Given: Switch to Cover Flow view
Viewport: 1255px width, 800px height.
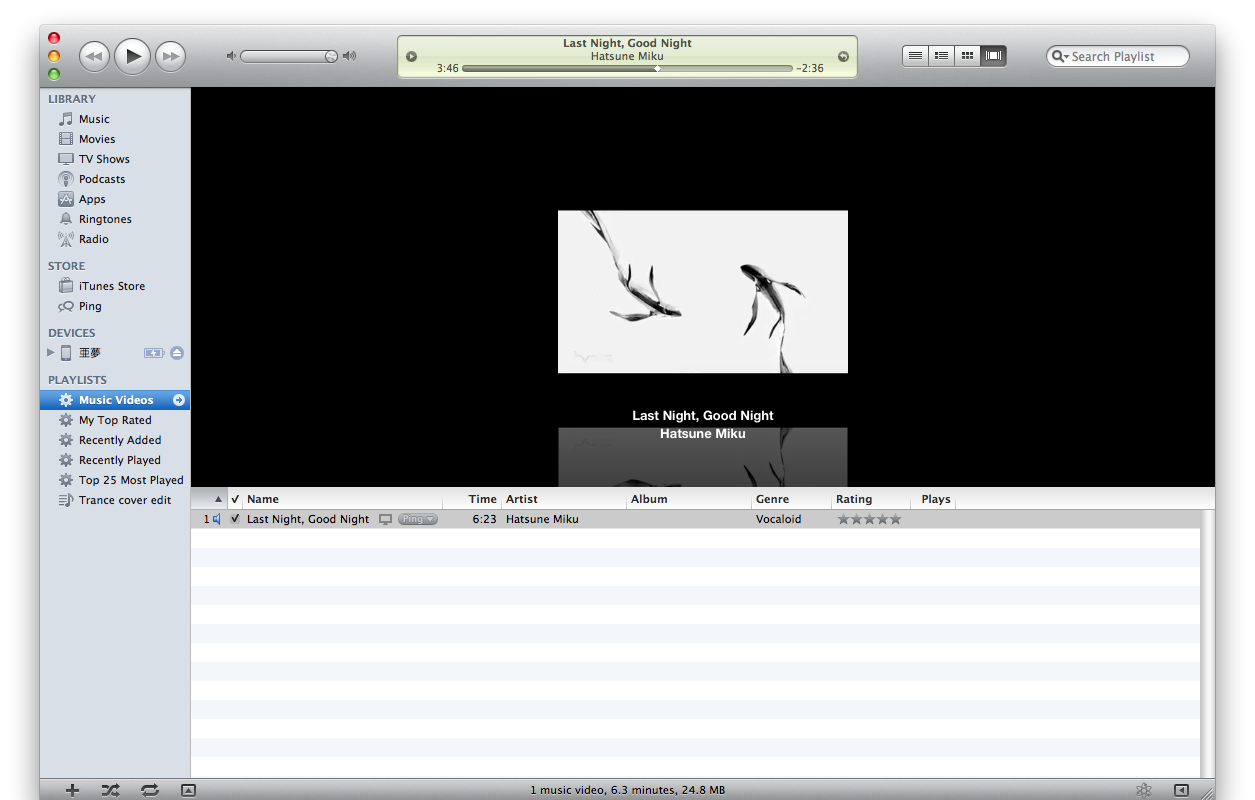Looking at the screenshot, I should coord(993,56).
